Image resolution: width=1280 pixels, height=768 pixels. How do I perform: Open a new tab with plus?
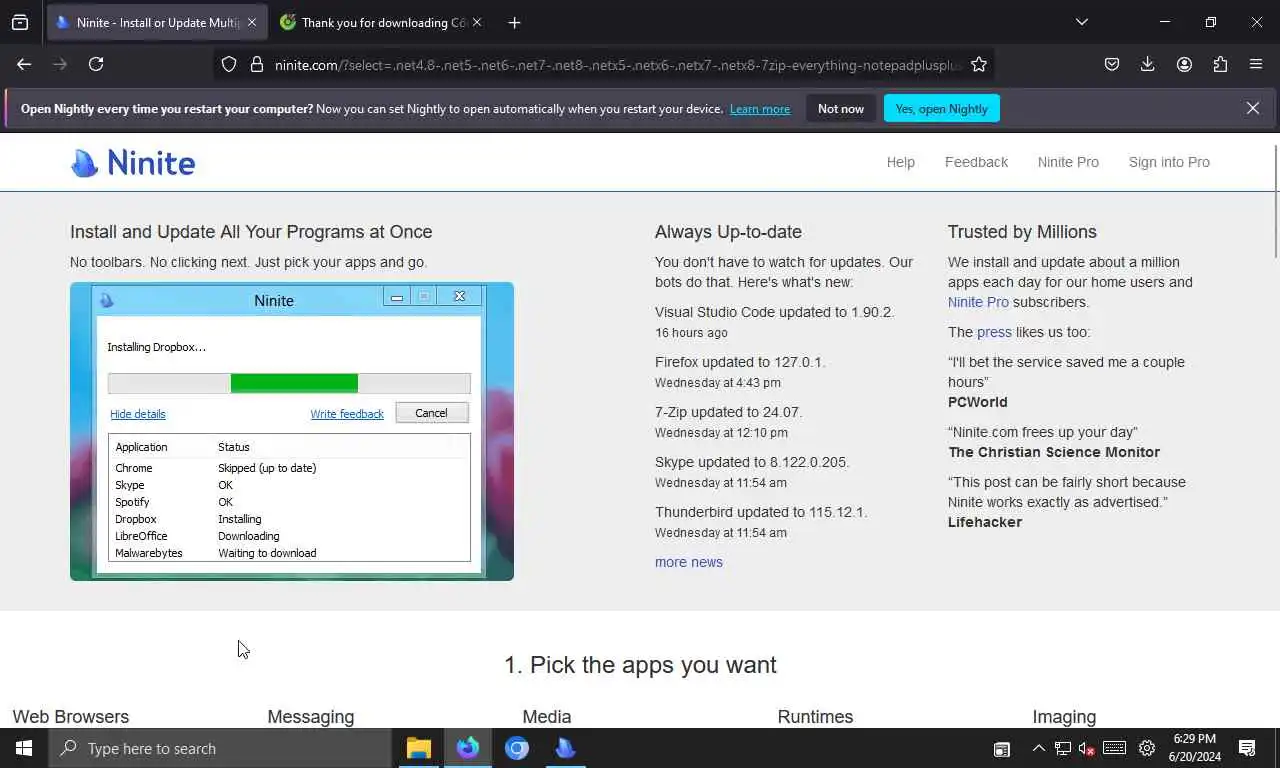coord(514,22)
